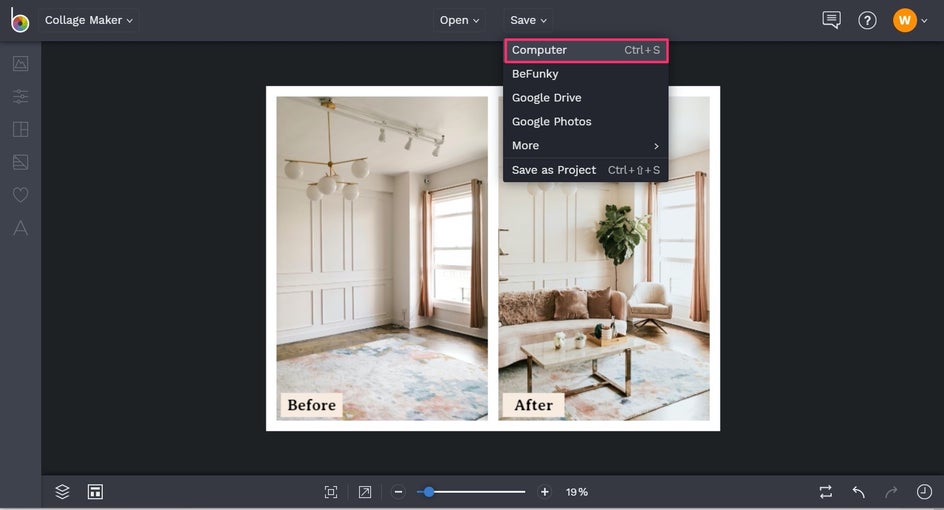Image resolution: width=944 pixels, height=510 pixels.
Task: Click the After text label
Action: coord(533,405)
